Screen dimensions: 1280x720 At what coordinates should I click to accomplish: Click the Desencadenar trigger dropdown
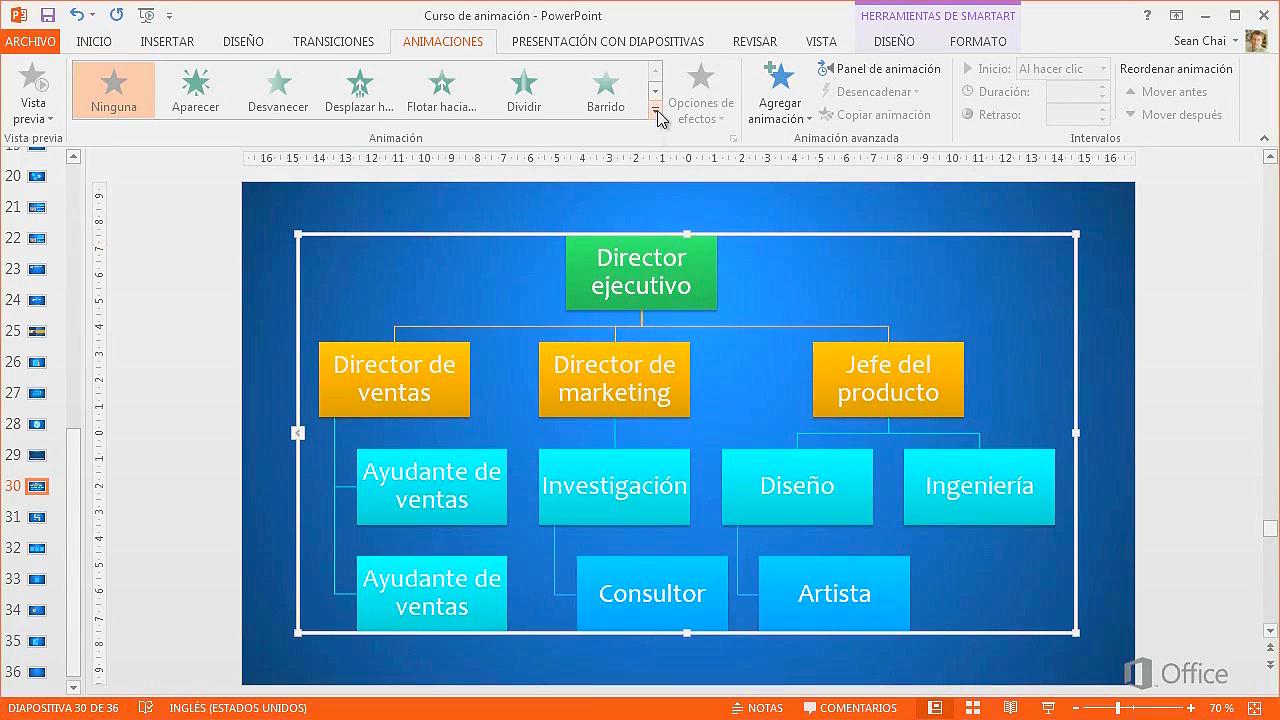pyautogui.click(x=870, y=92)
